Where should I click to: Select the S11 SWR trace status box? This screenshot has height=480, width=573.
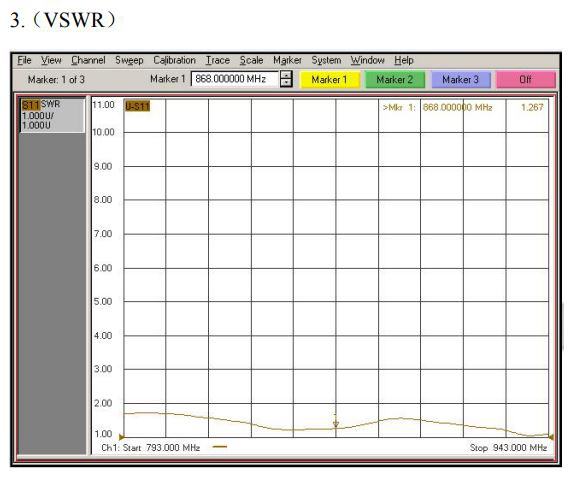[x=52, y=115]
